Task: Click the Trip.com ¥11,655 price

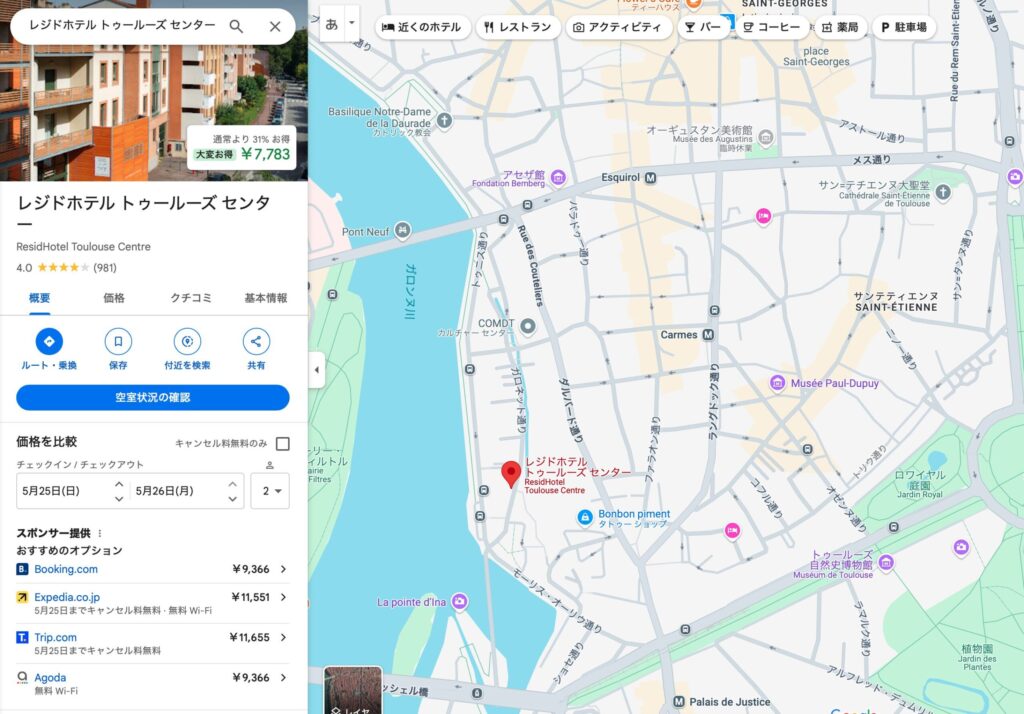Action: click(249, 638)
